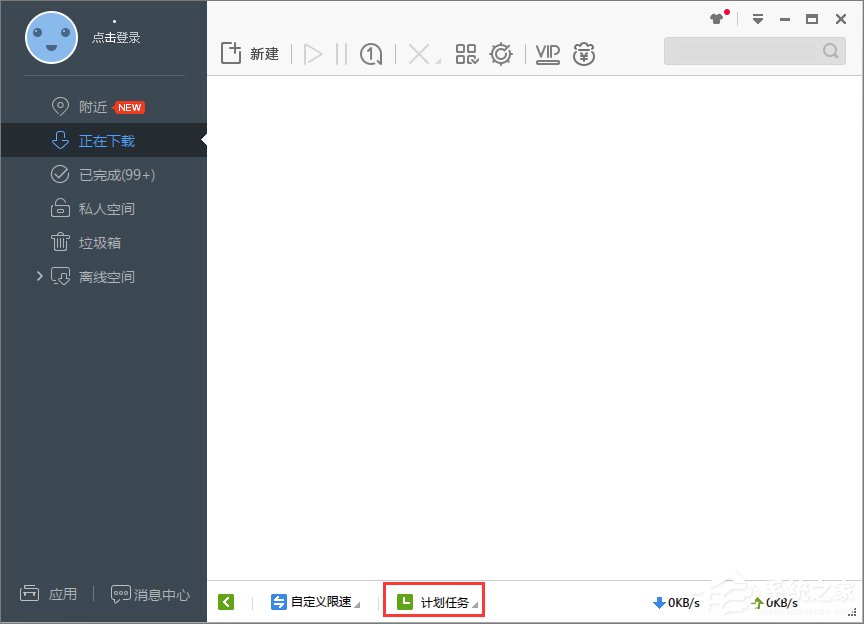This screenshot has width=864, height=624.
Task: Expand the 离线空间 sidebar section
Action: (38, 276)
